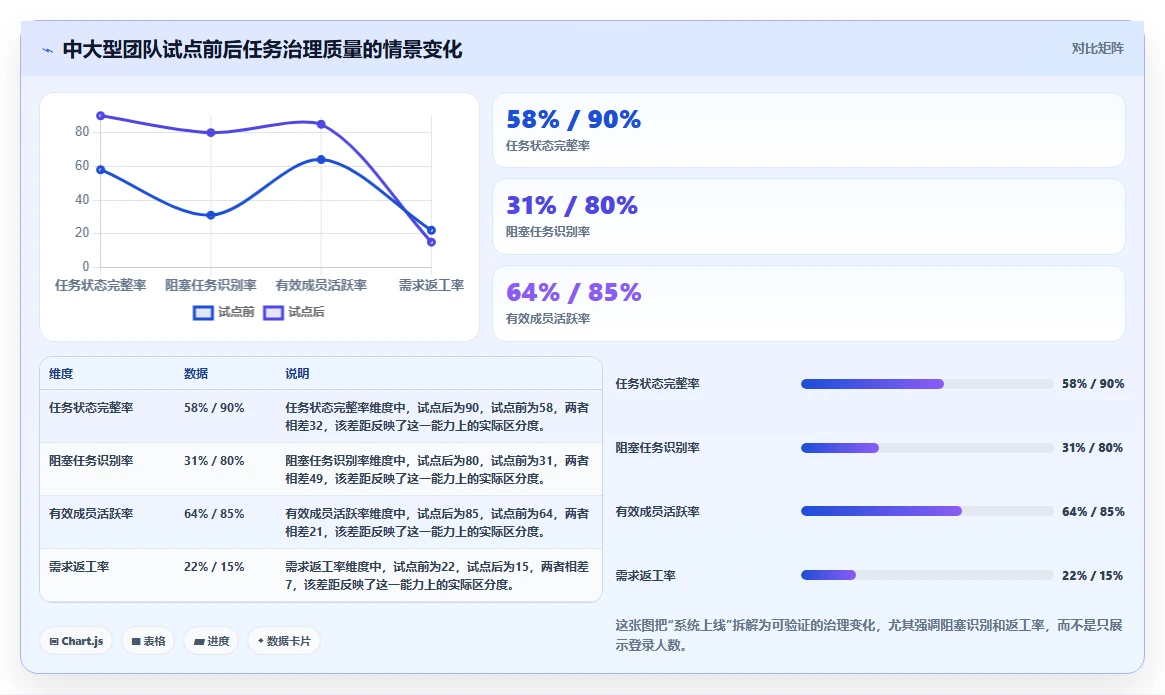This screenshot has height=695, width=1165.
Task: Click the icon in the Chart.js chip
Action: point(53,641)
